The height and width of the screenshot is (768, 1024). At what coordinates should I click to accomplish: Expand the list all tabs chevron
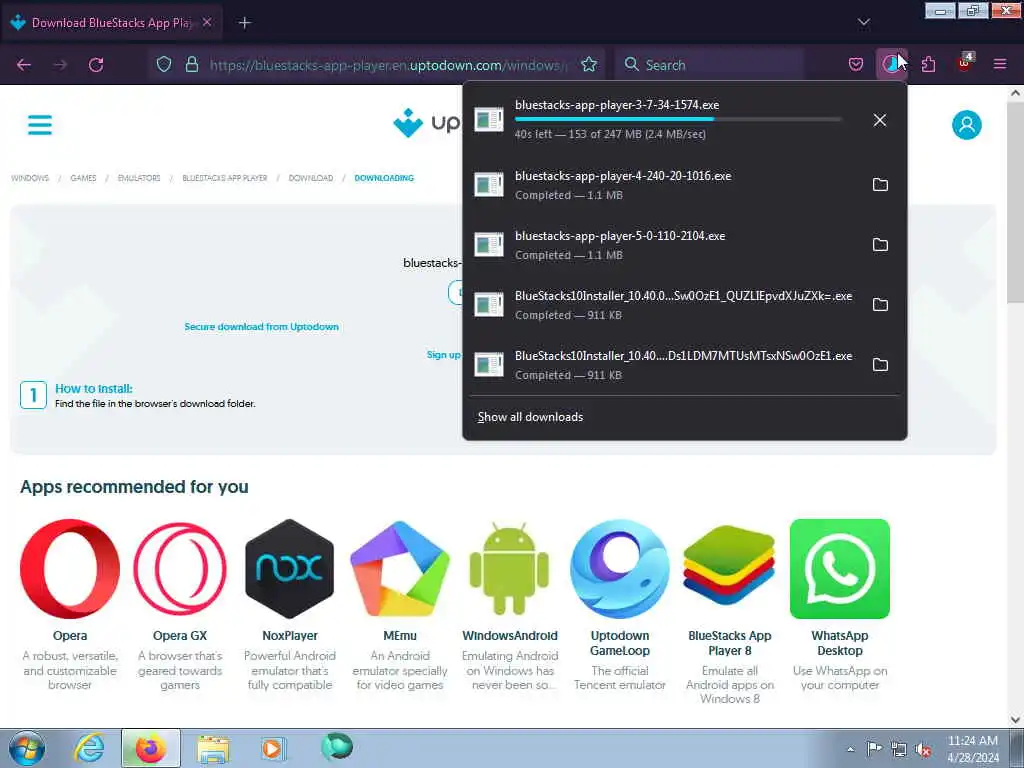click(863, 23)
